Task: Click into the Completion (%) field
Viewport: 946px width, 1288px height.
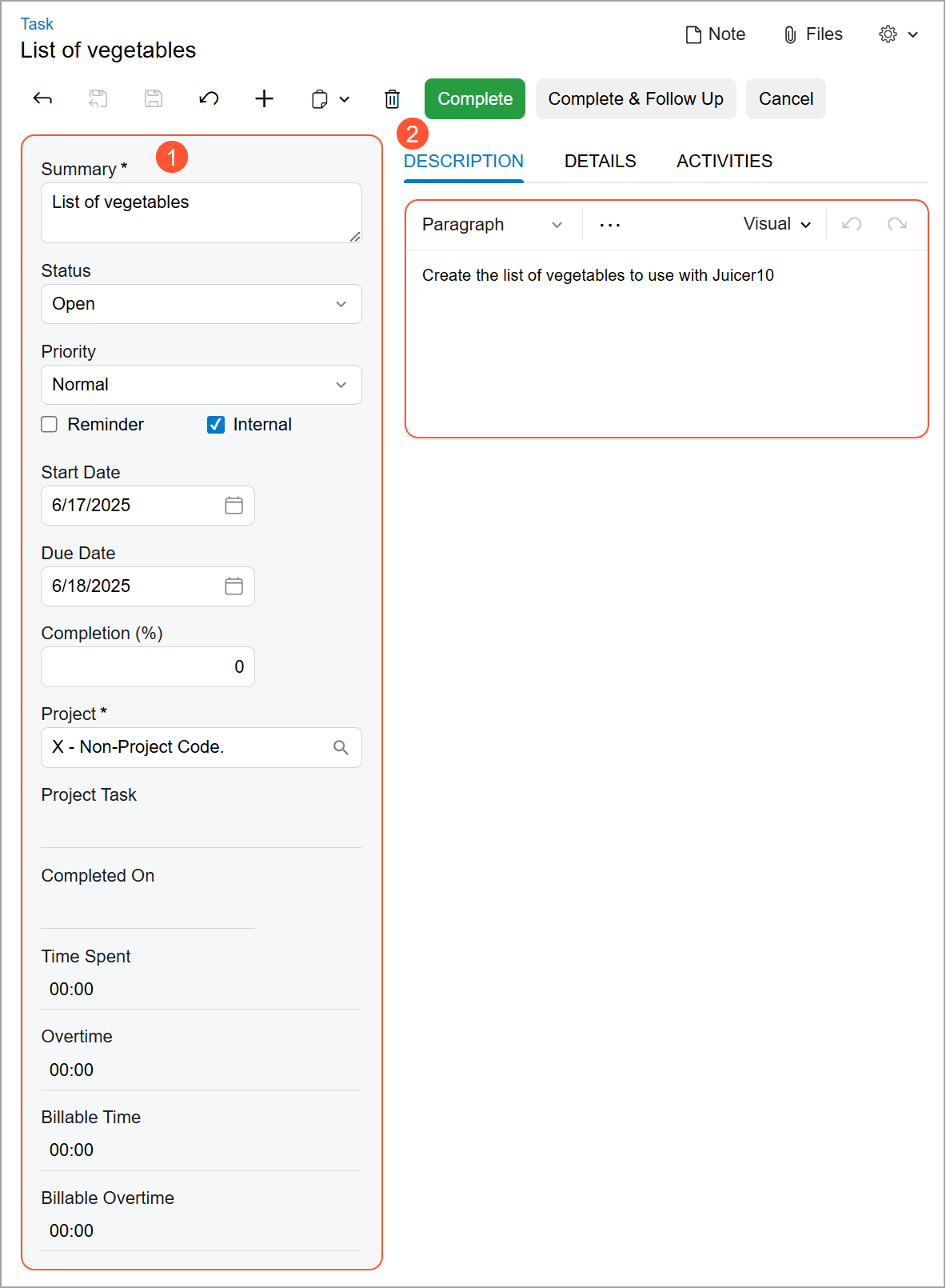Action: coord(148,667)
